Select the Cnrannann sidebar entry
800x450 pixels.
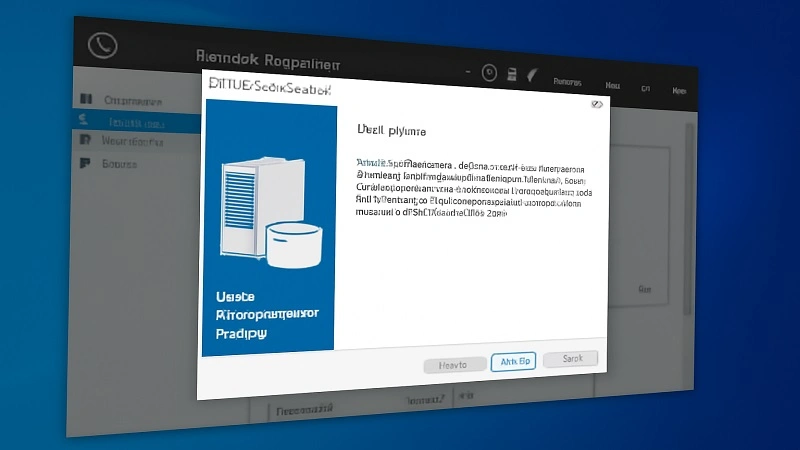(133, 101)
